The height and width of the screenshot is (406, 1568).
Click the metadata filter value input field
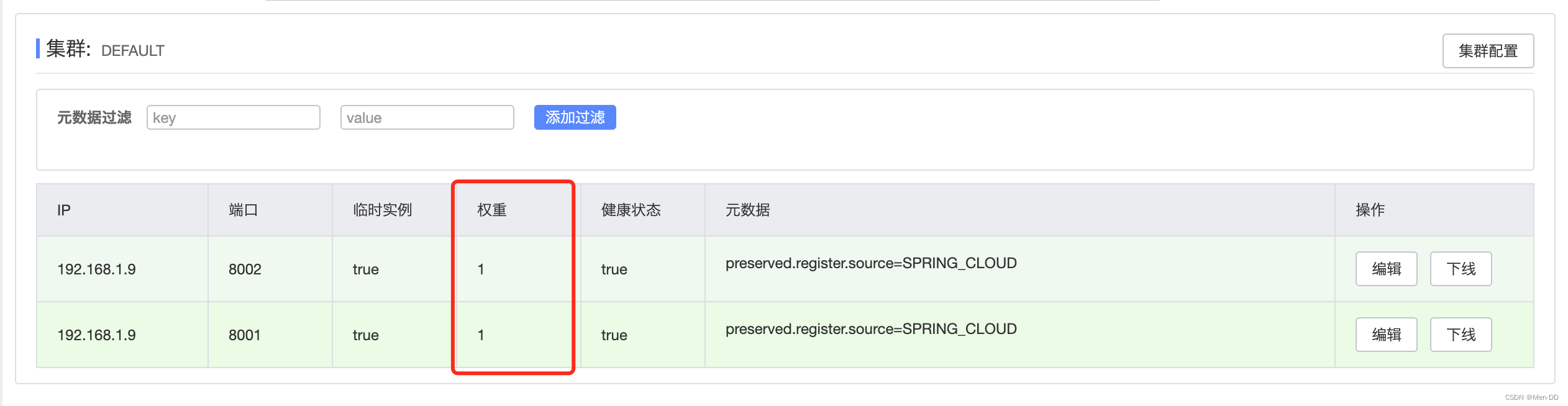(x=426, y=117)
